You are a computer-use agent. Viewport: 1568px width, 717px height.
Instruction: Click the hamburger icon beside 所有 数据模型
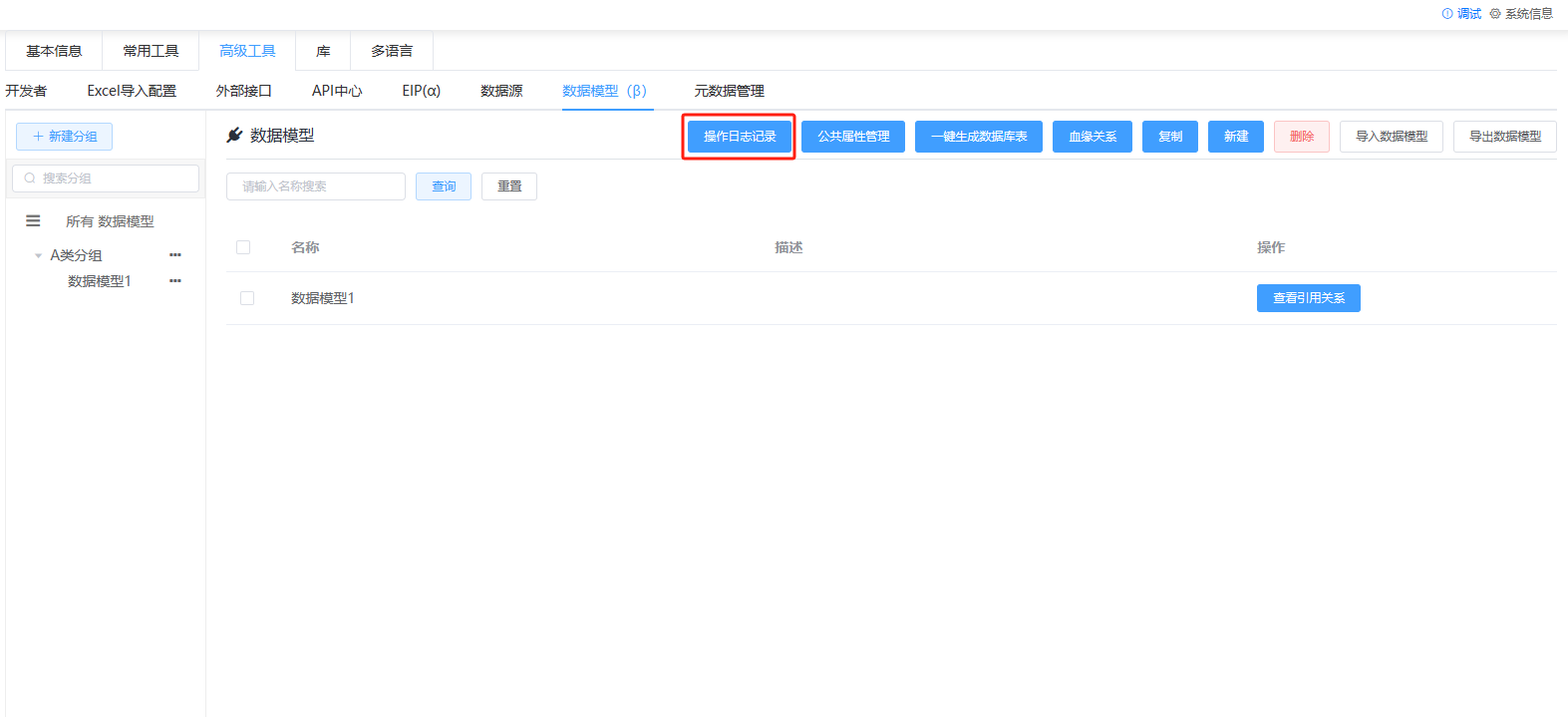coord(33,221)
